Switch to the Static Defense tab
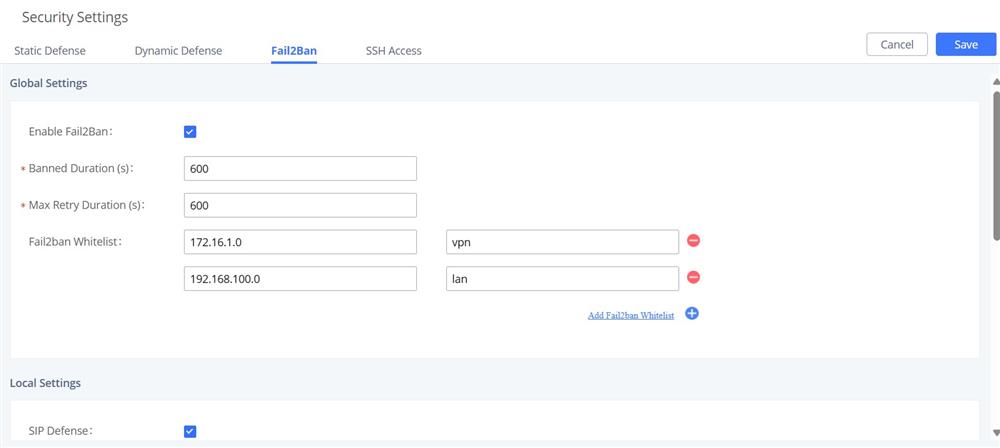1000x448 pixels. tap(50, 51)
